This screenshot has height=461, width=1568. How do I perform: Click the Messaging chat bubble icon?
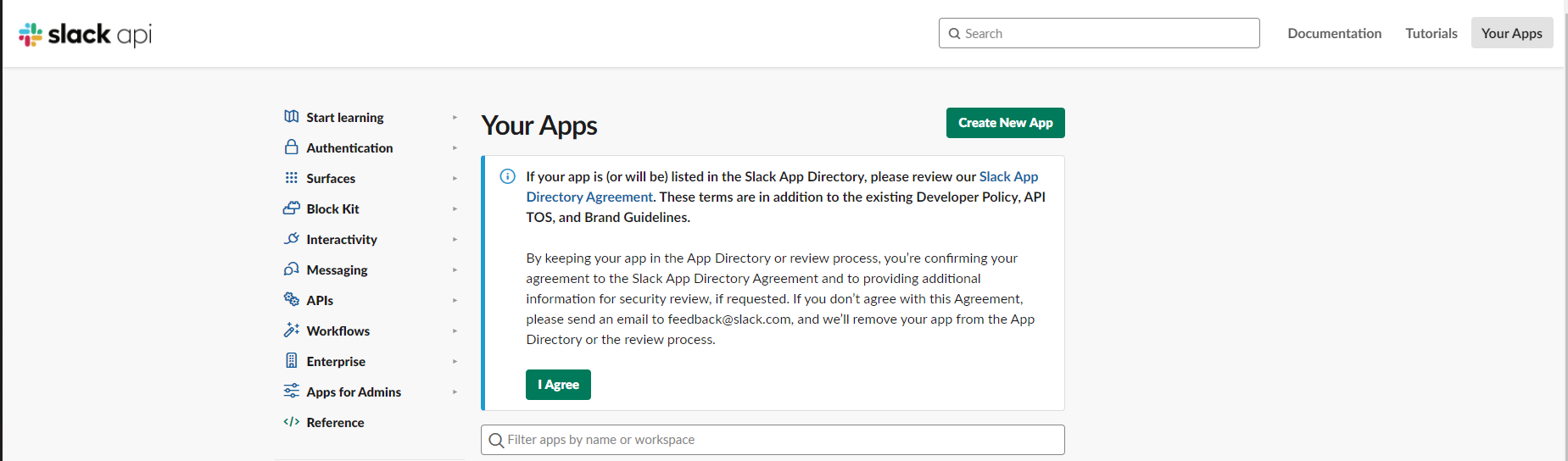(292, 269)
